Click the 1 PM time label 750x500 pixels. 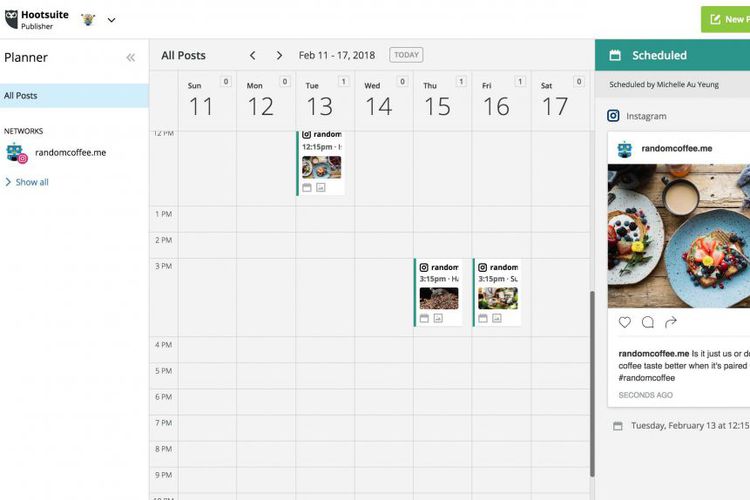coord(164,214)
